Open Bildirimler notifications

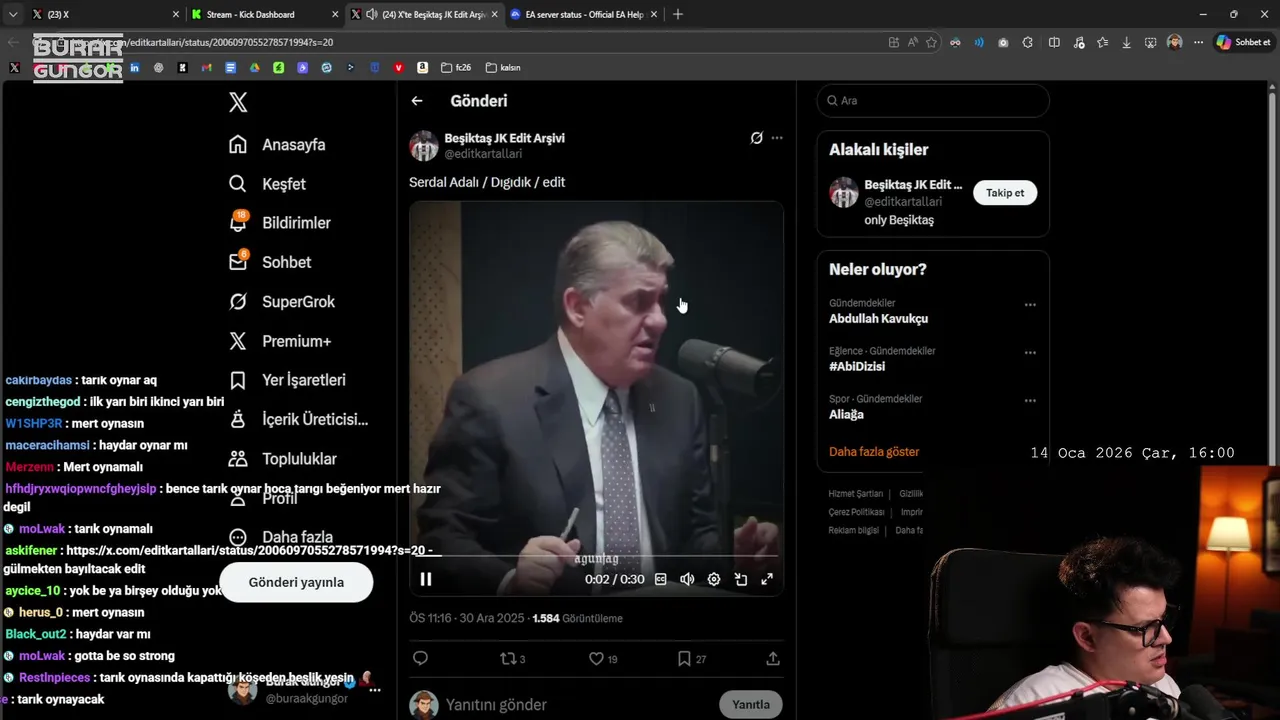click(x=279, y=223)
